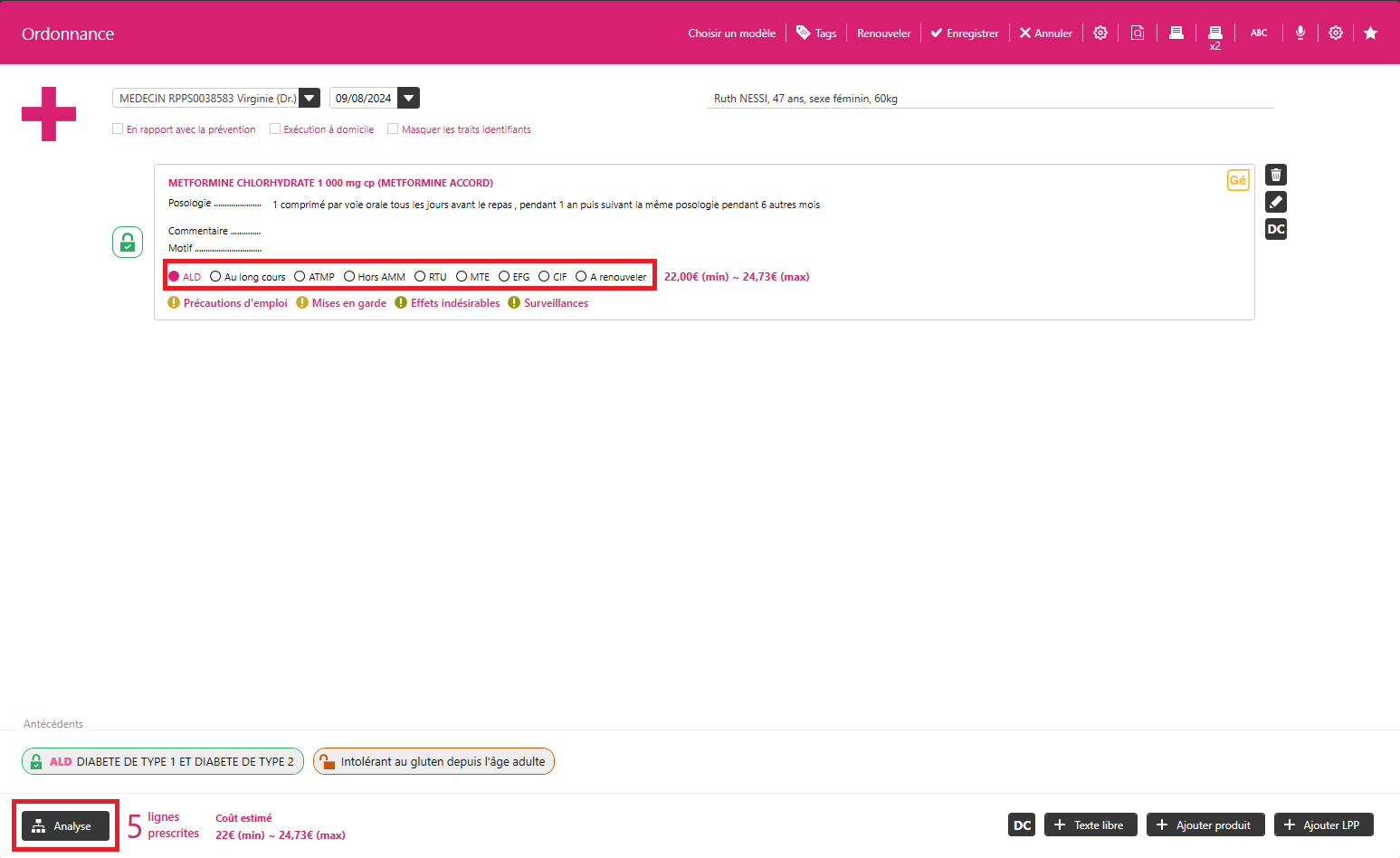The width and height of the screenshot is (1400, 858).
Task: Click the green padlock icon beside prescription
Action: click(128, 243)
